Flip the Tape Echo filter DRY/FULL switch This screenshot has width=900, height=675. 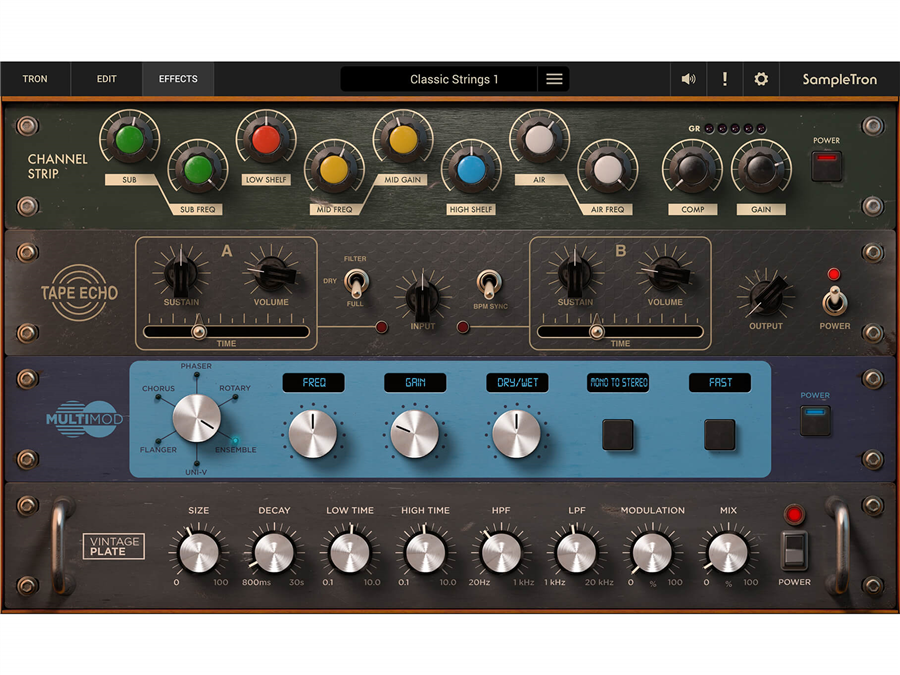pos(357,281)
